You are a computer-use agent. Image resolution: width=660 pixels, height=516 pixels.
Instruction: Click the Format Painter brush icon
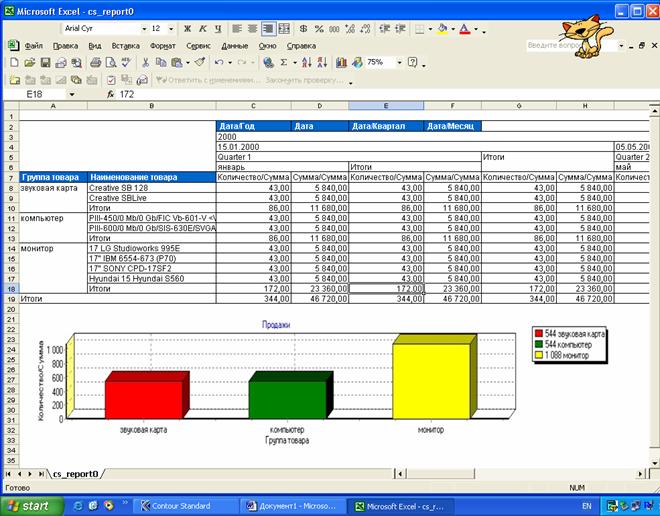point(199,62)
